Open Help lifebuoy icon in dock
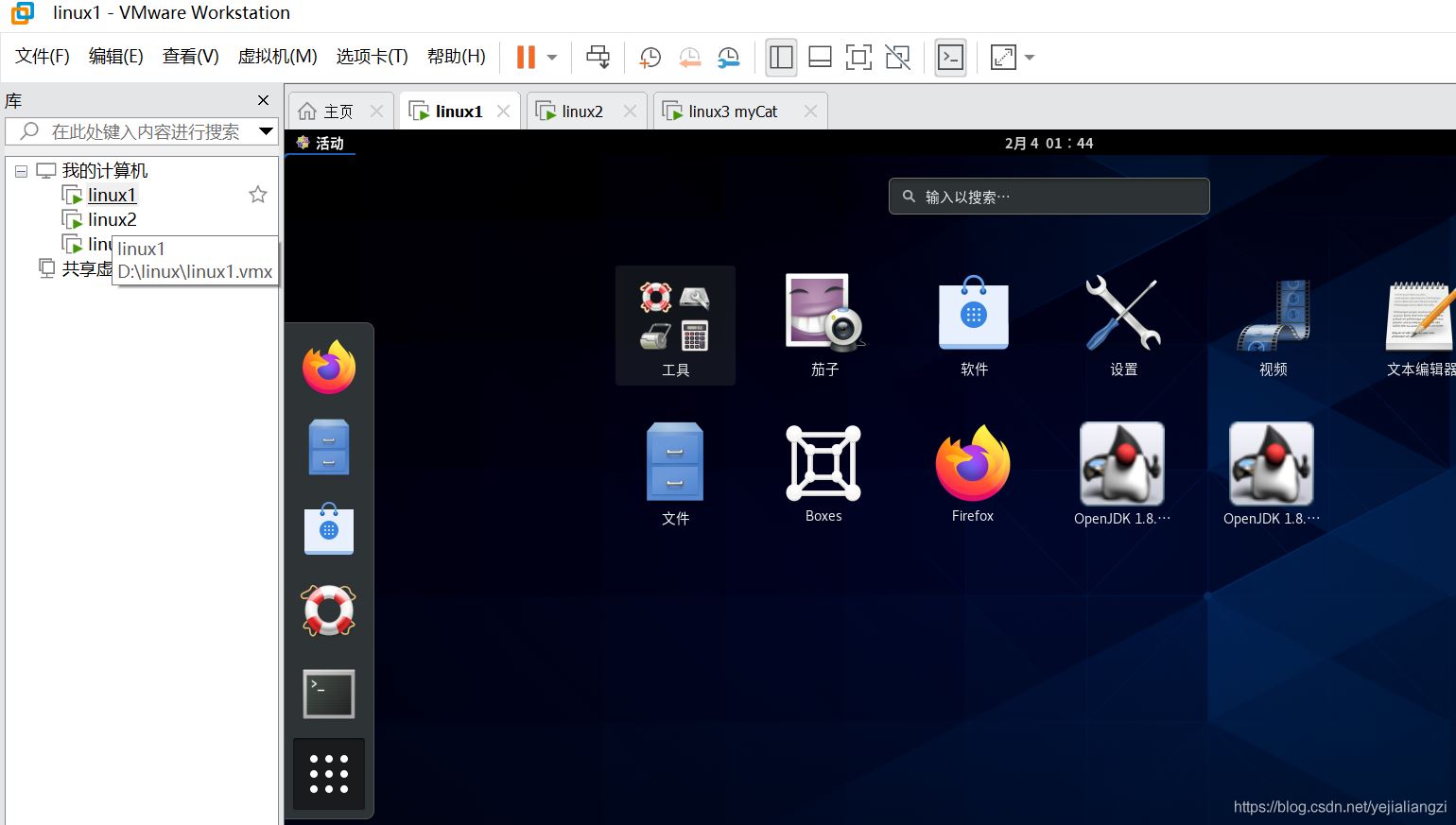1456x825 pixels. (329, 610)
